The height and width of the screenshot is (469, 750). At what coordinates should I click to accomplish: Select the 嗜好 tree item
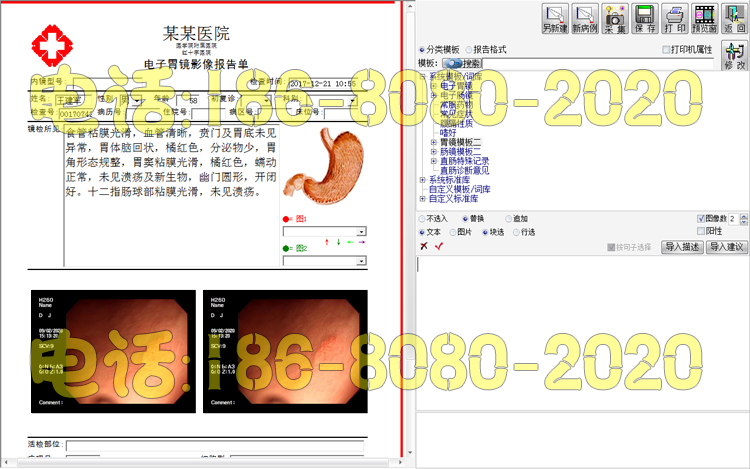click(x=448, y=133)
